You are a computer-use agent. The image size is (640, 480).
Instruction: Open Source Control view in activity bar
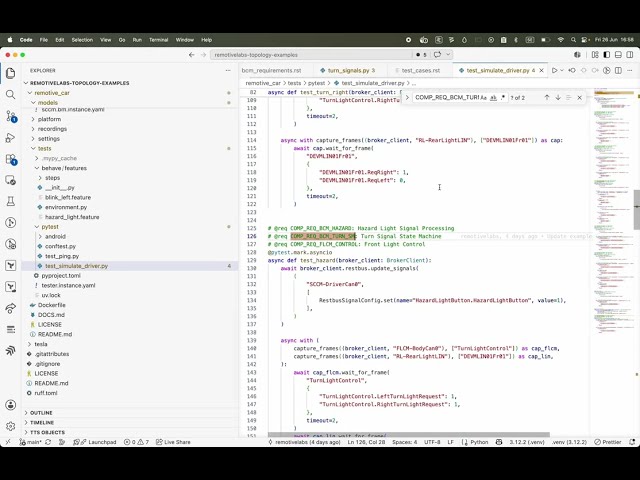click(11, 116)
